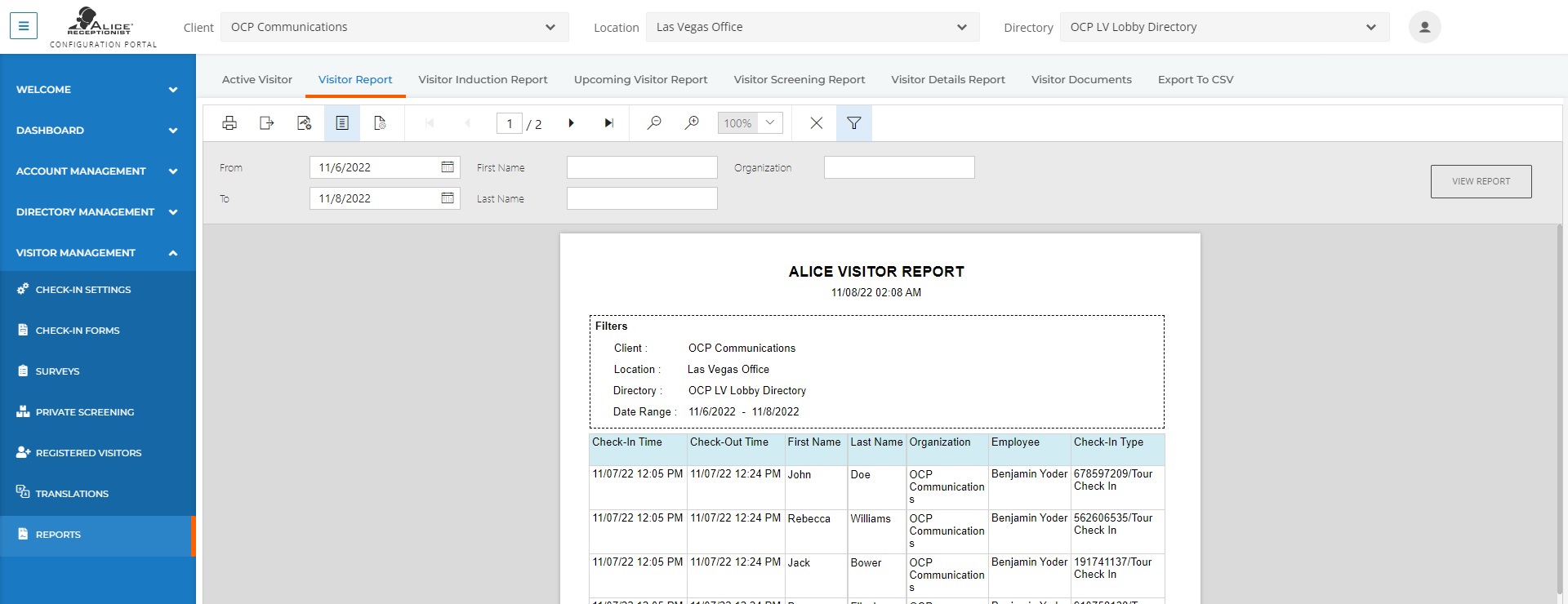Click the Last Name filter field

point(642,198)
